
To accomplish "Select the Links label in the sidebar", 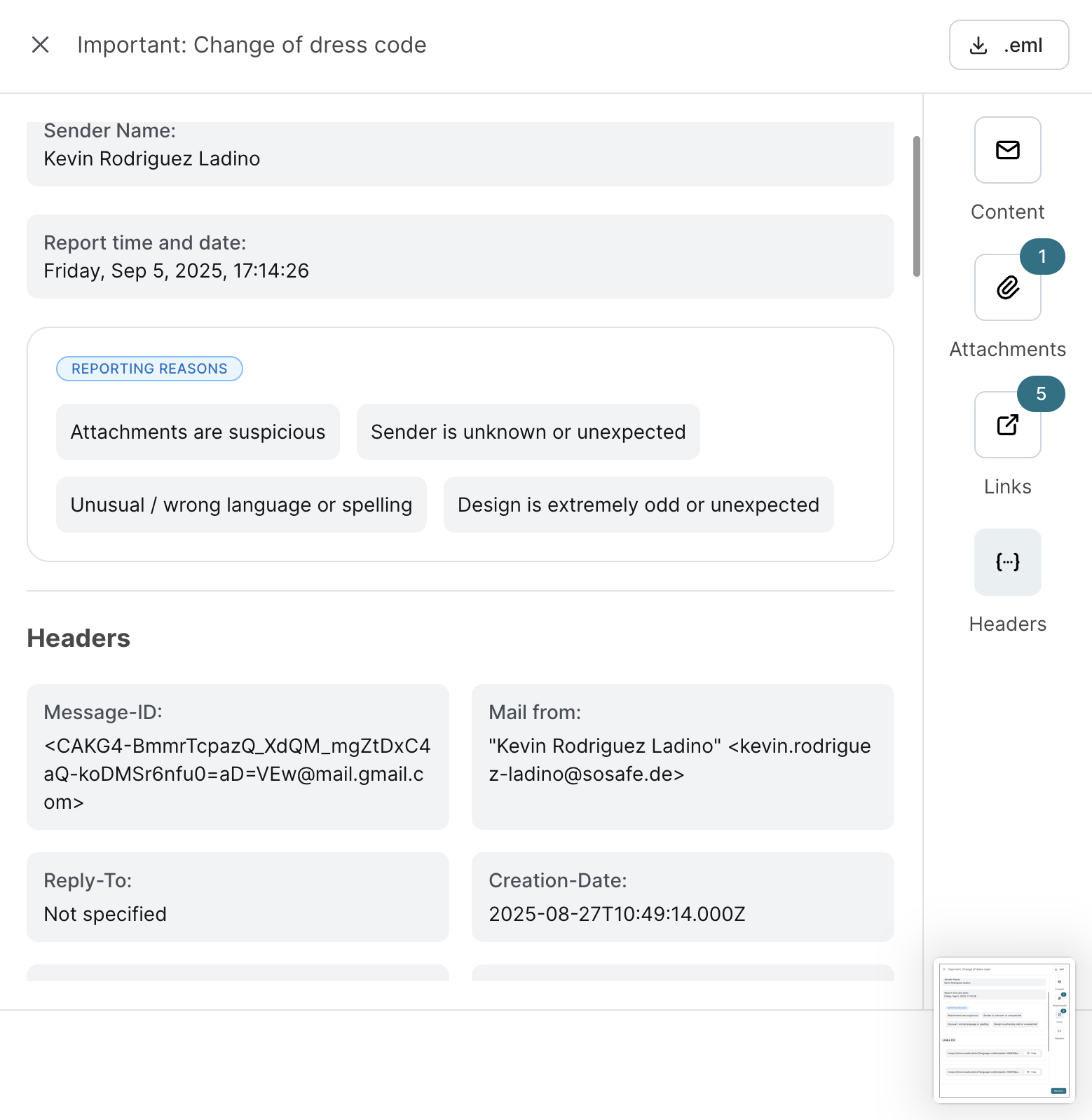I will pyautogui.click(x=1007, y=486).
